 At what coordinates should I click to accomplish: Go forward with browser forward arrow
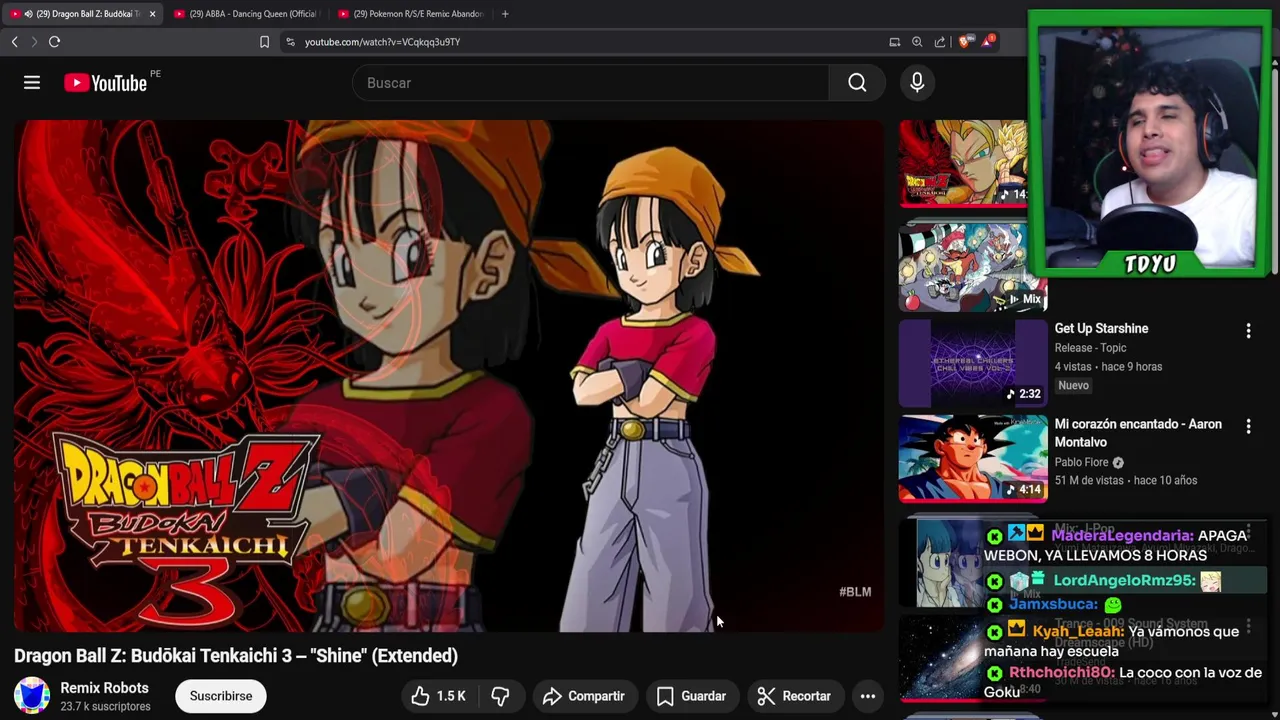click(x=33, y=42)
